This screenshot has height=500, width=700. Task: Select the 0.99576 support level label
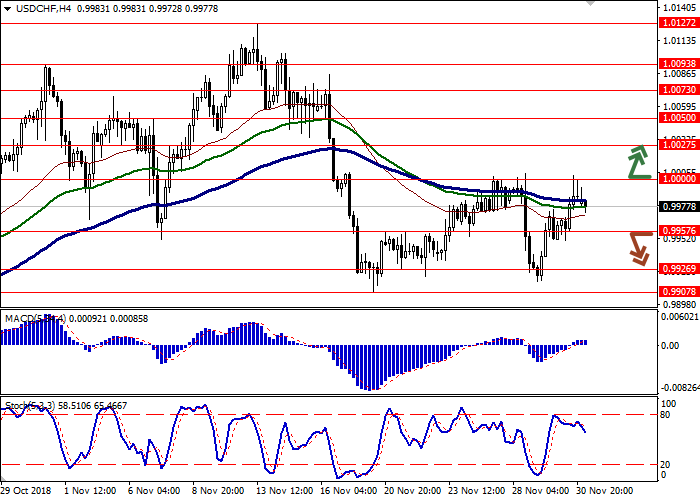click(x=677, y=232)
